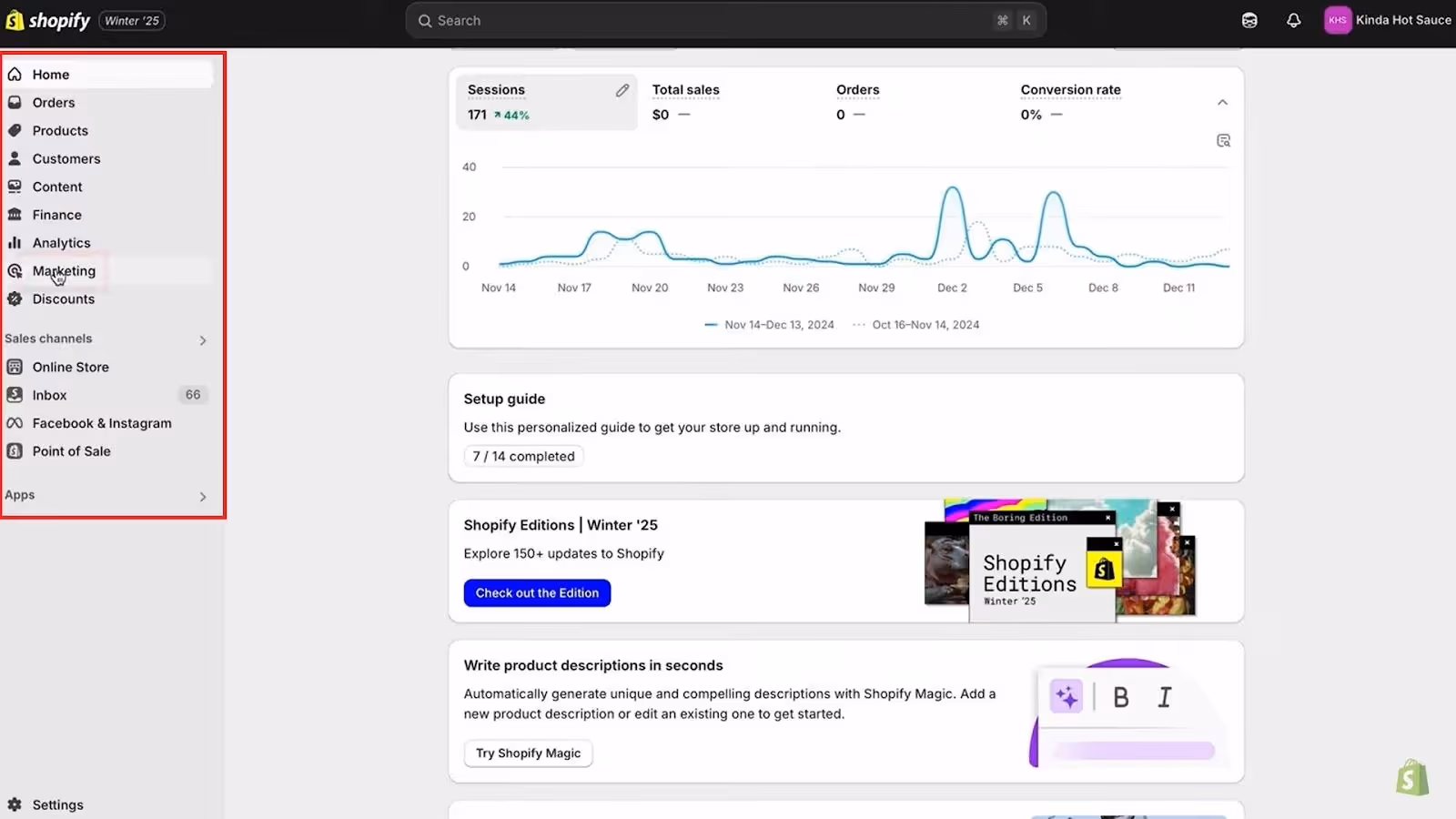Screen dimensions: 1456x819
Task: Click the Online Store icon
Action: coord(15,368)
